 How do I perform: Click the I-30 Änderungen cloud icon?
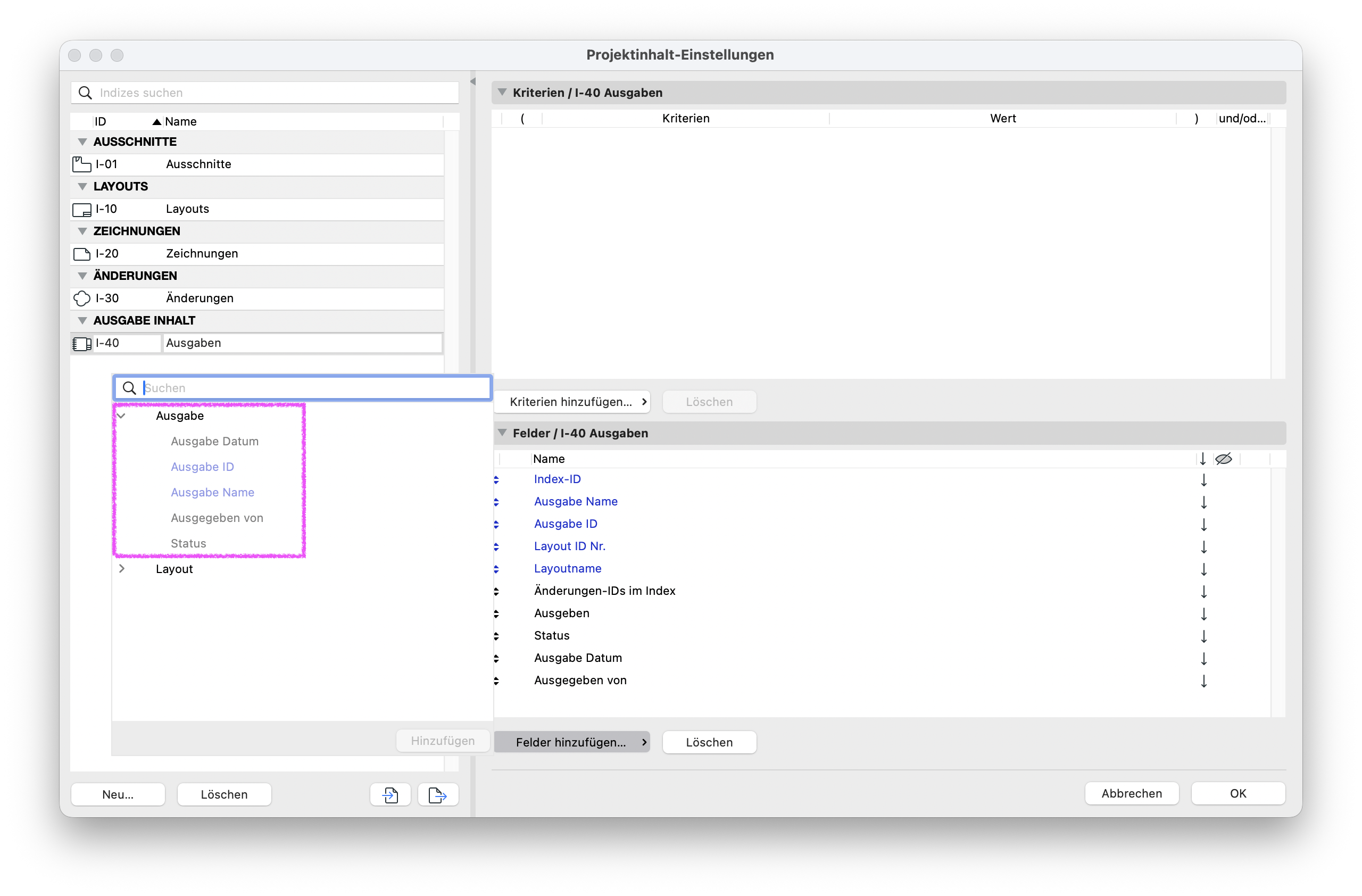[82, 298]
